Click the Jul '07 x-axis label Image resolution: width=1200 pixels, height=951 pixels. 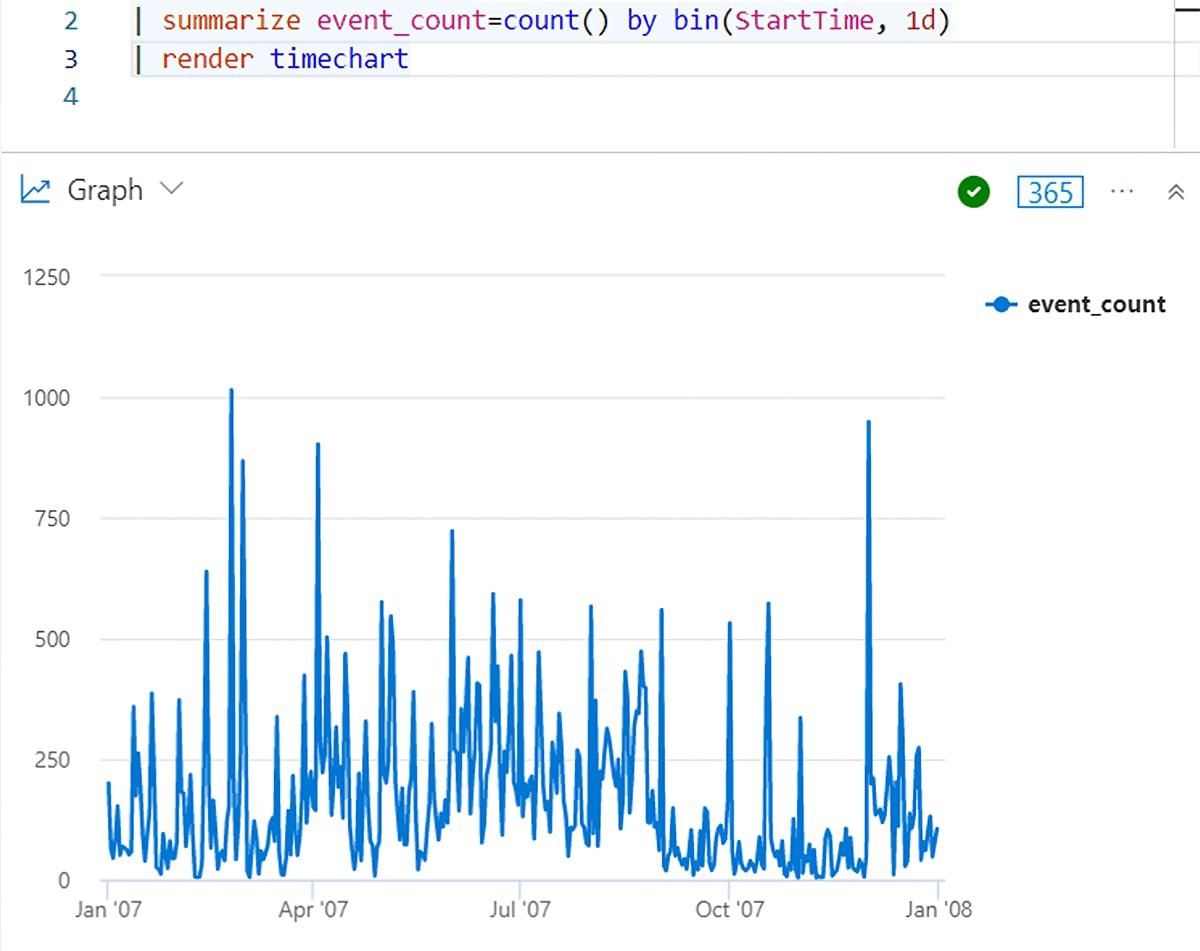pyautogui.click(x=520, y=909)
